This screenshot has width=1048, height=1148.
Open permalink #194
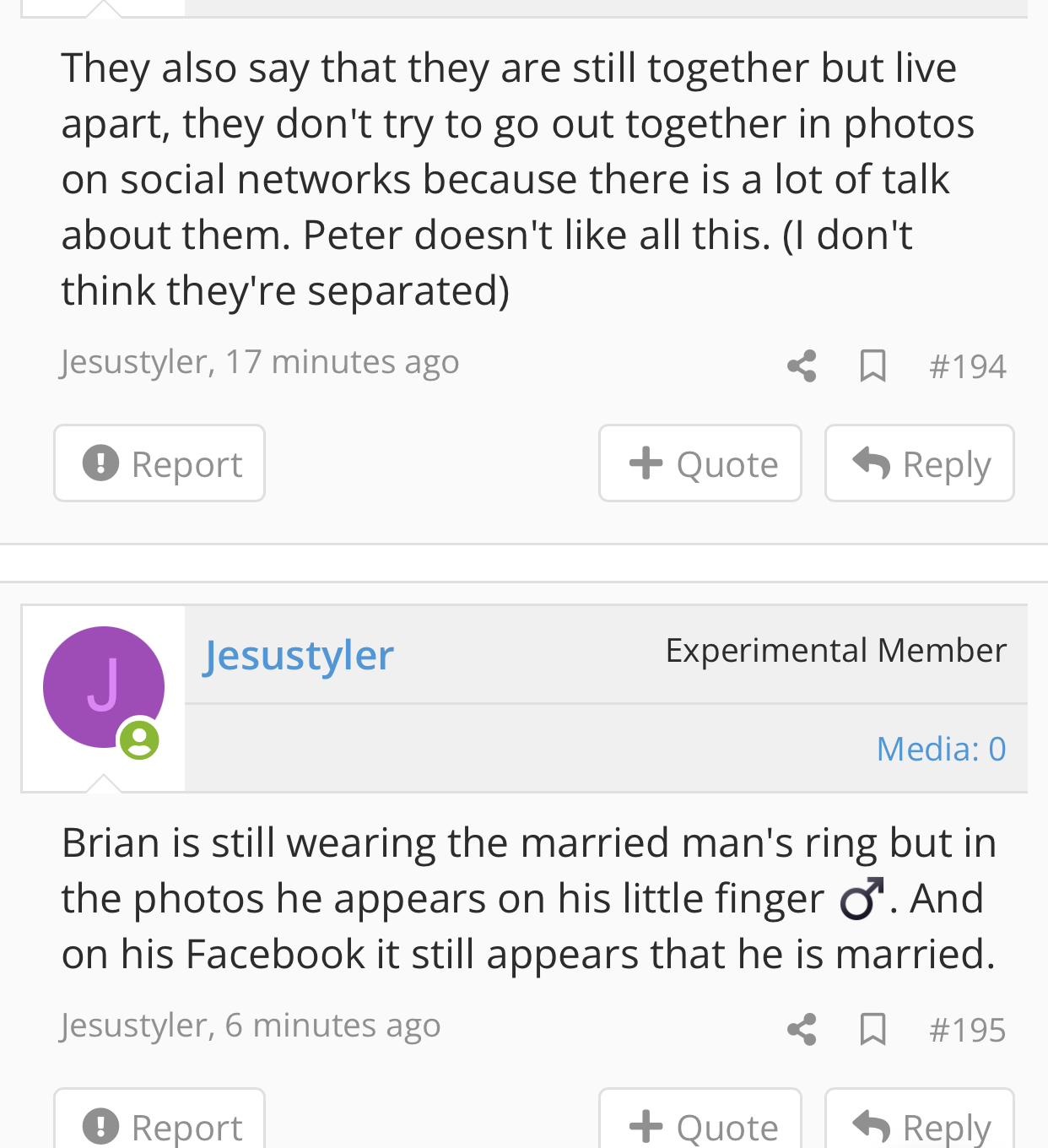[967, 366]
